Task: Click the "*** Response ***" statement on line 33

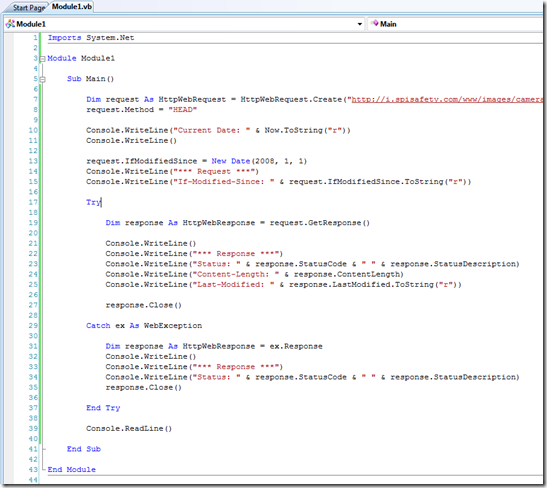Action: pos(194,367)
